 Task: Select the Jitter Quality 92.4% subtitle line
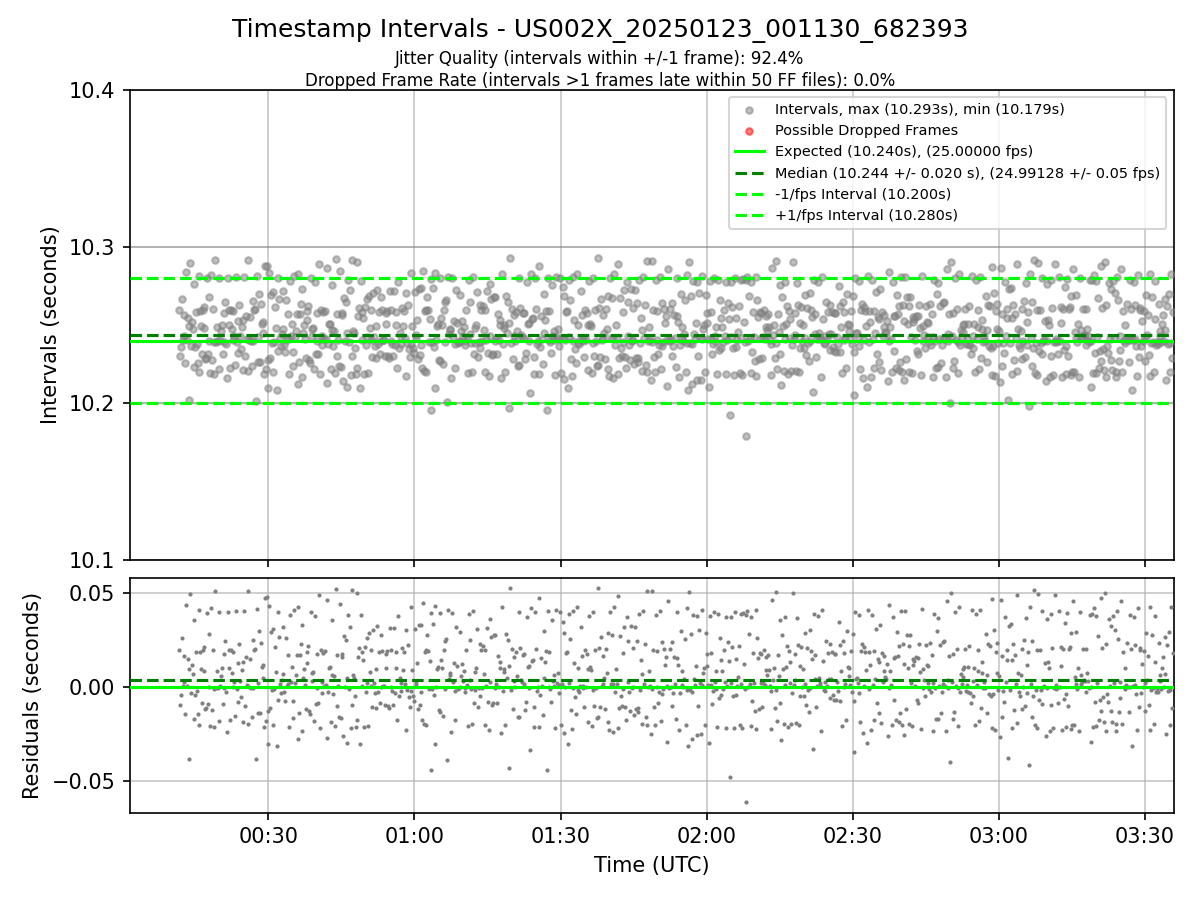coord(599,58)
